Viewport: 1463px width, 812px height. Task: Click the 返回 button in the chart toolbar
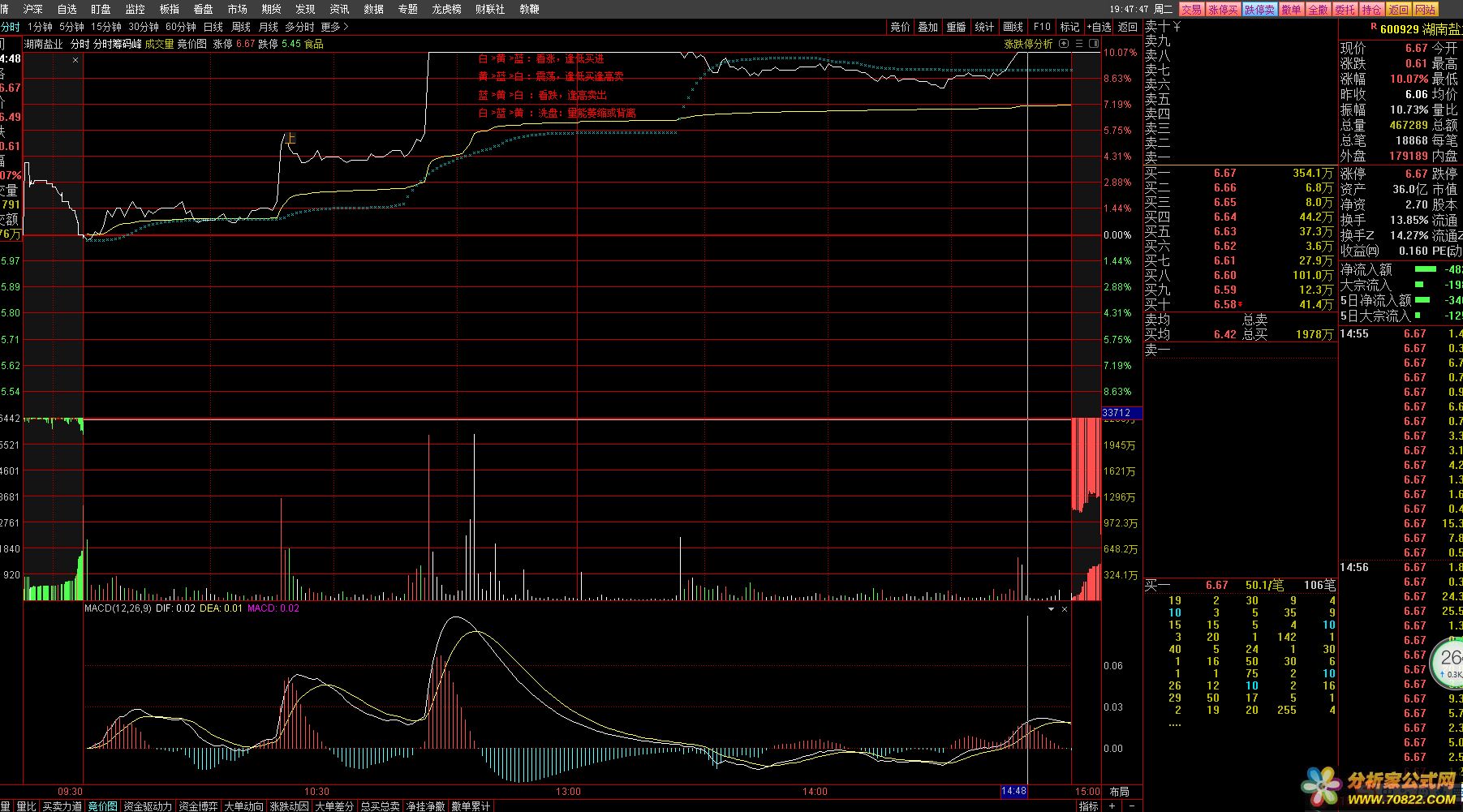tap(1128, 27)
